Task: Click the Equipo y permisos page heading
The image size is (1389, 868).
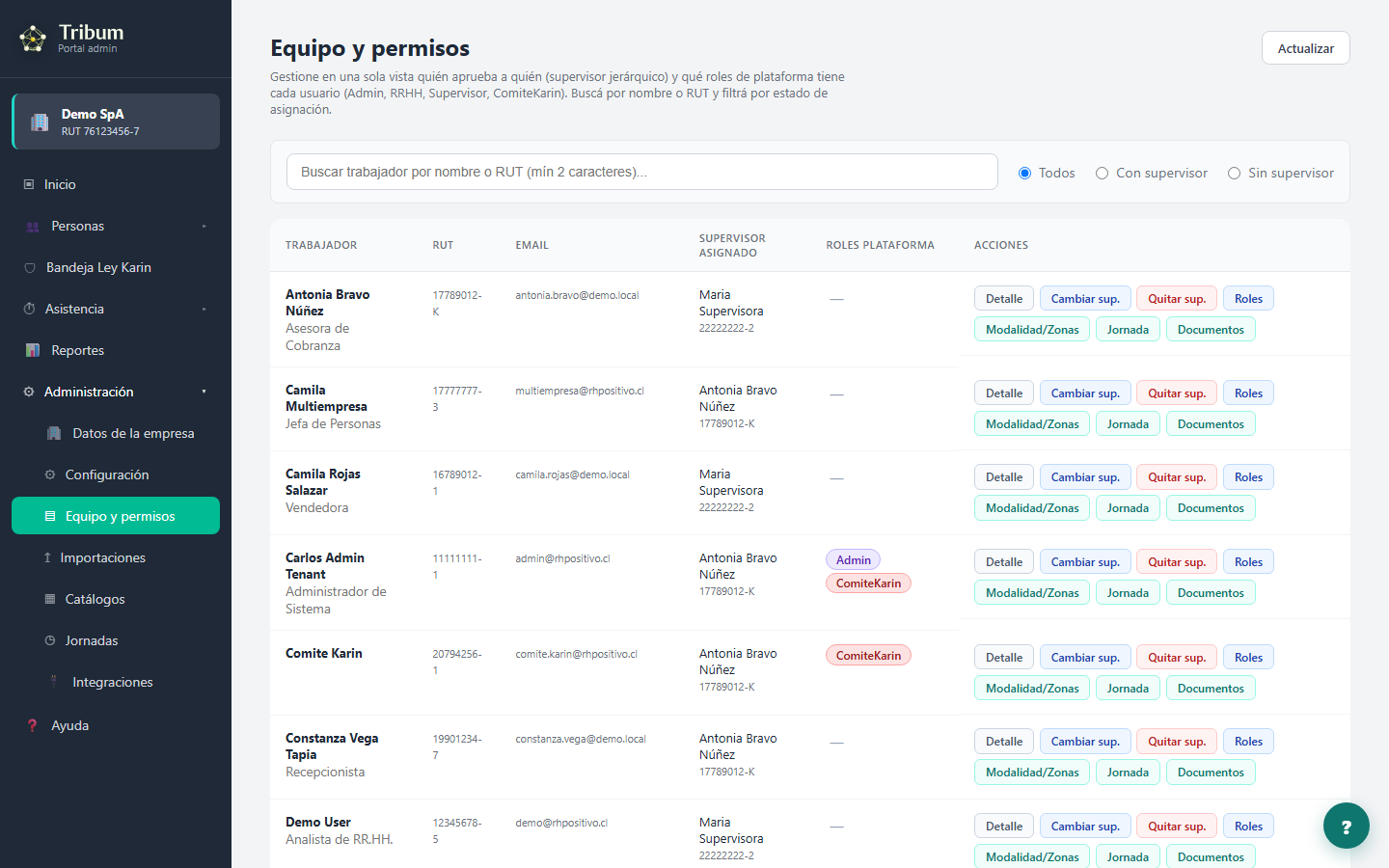Action: click(370, 48)
